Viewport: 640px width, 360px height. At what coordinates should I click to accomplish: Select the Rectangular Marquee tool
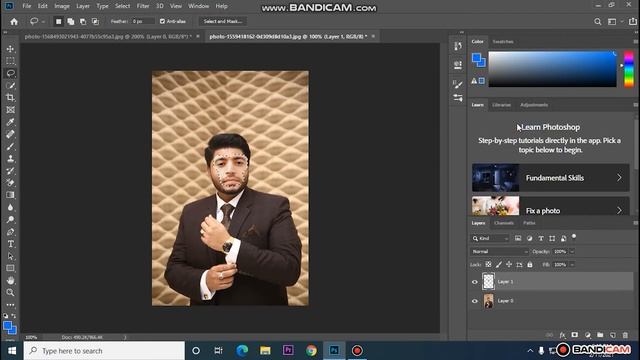coord(11,61)
